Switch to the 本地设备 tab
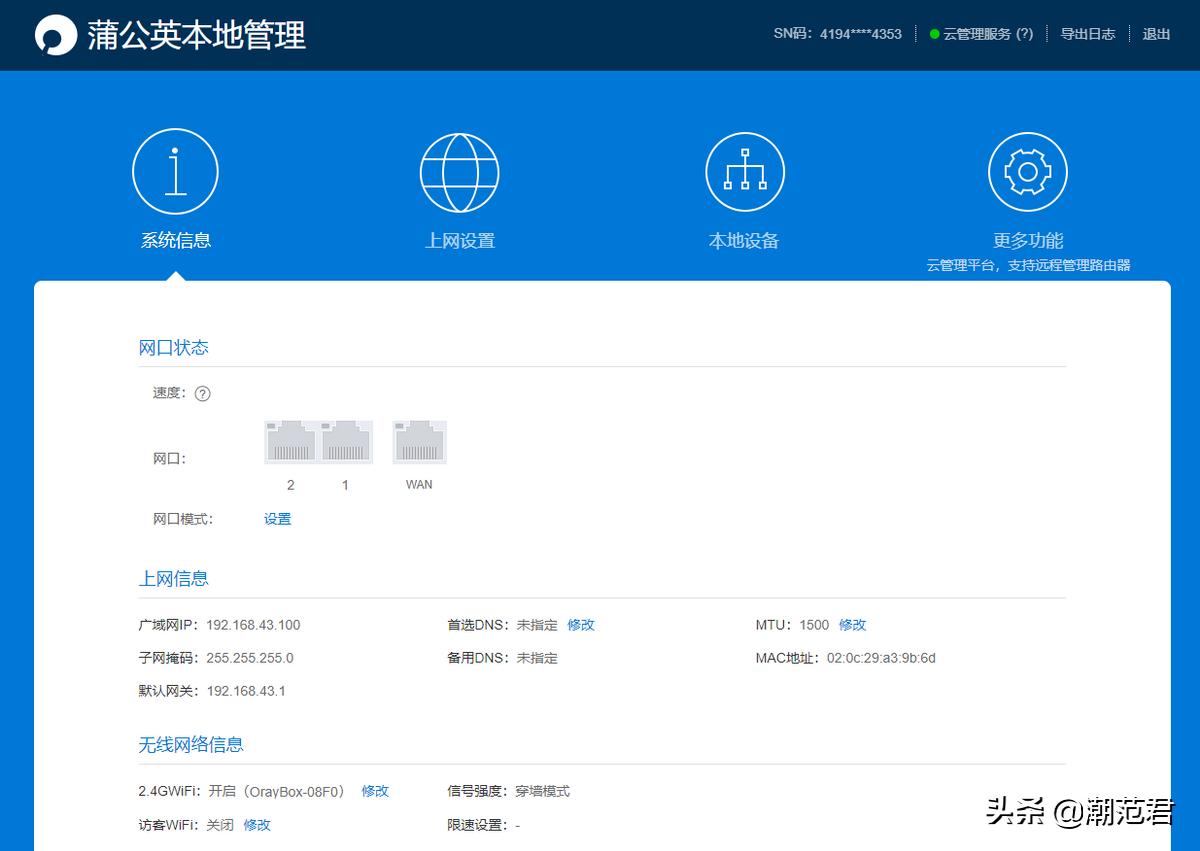1200x851 pixels. tap(744, 240)
